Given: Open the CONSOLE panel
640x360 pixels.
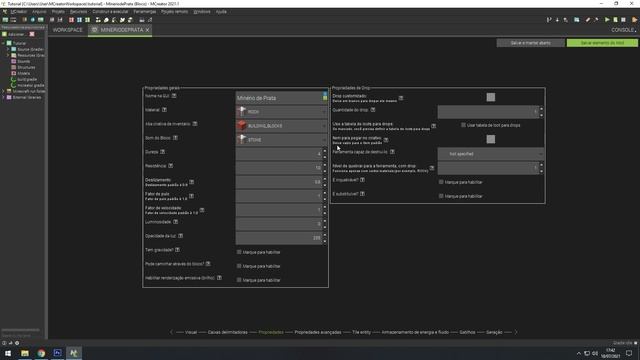Looking at the screenshot, I should (623, 30).
